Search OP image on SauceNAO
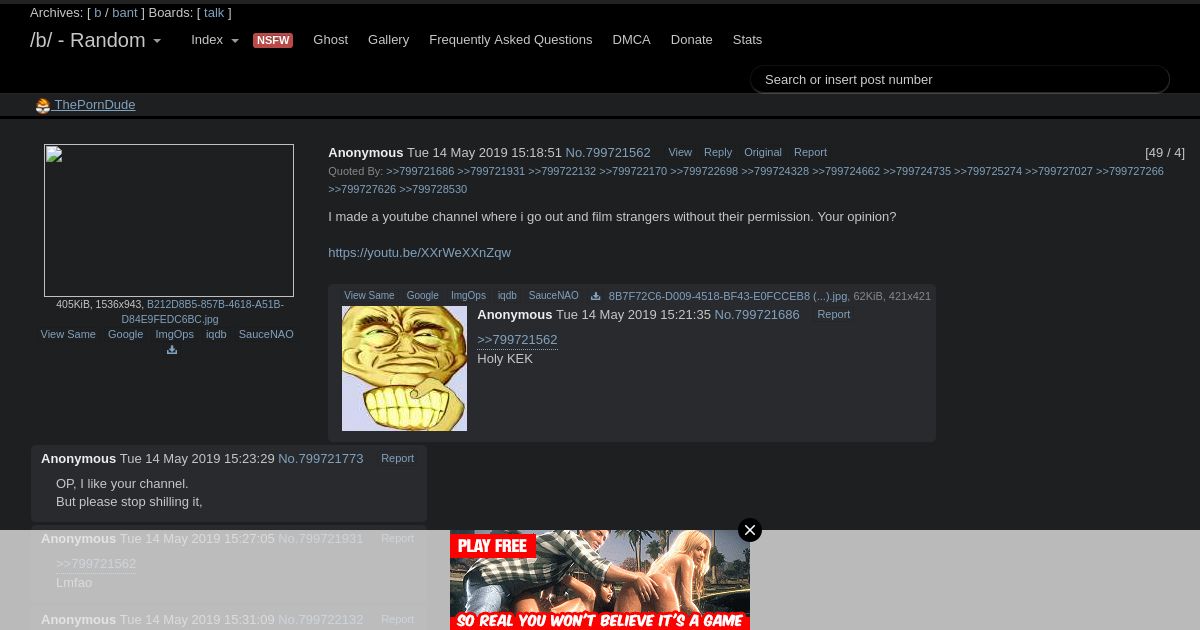This screenshot has width=1200, height=630. [x=266, y=334]
